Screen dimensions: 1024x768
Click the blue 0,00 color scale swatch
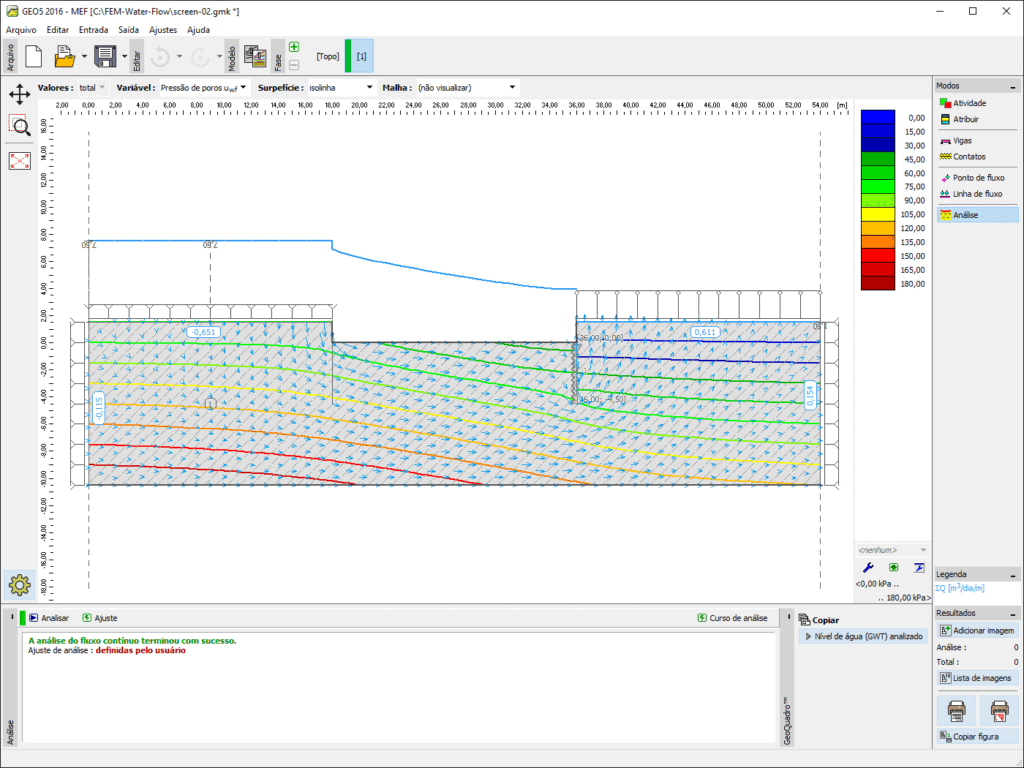coord(878,117)
